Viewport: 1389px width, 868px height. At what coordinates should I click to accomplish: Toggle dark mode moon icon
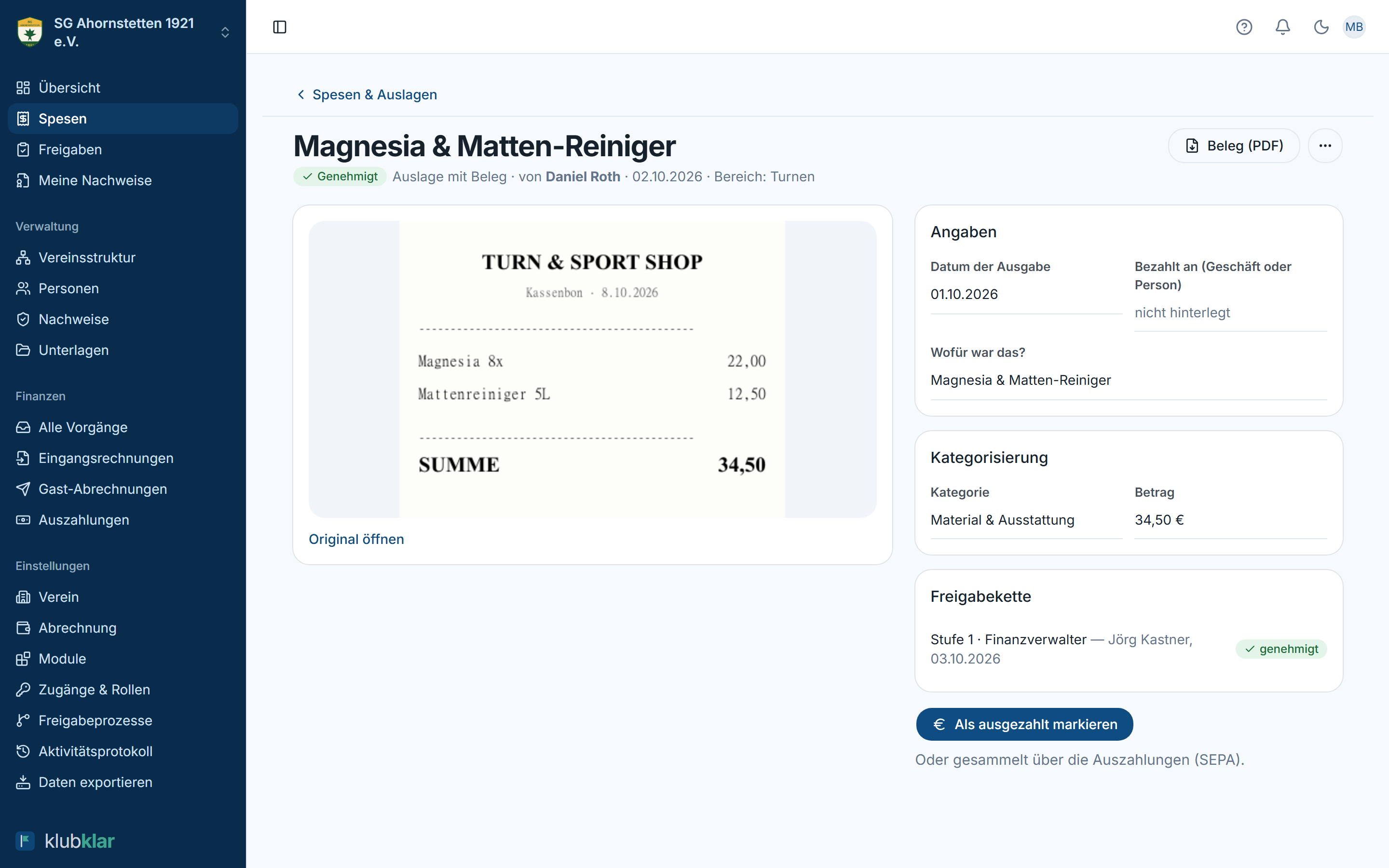1321,27
